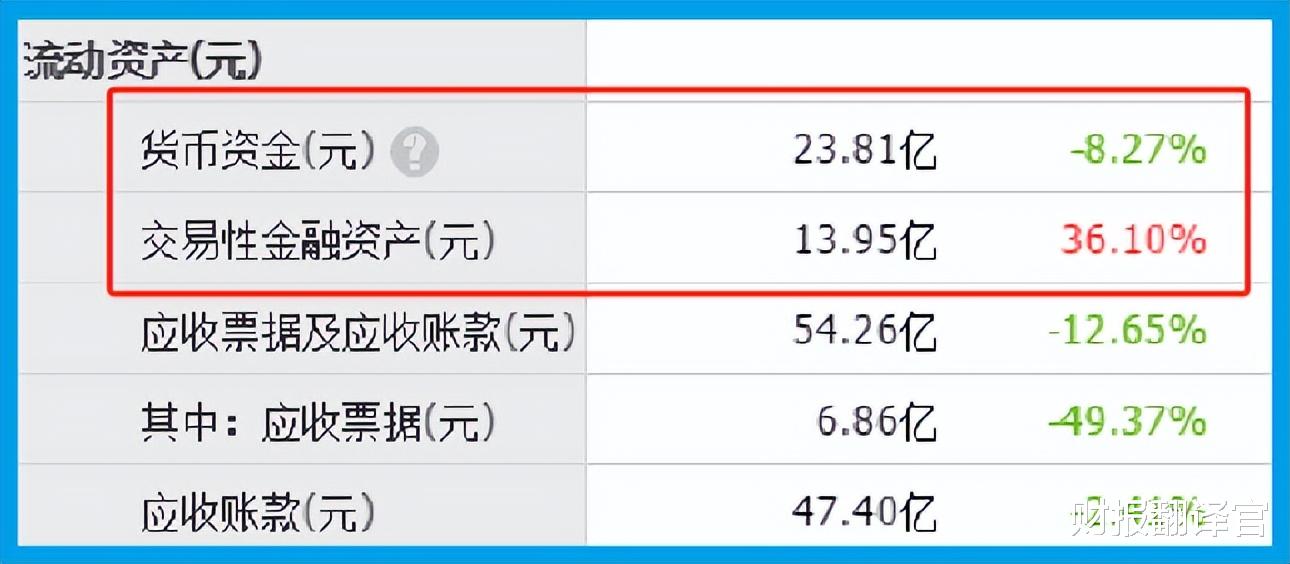Click the 货币资金(元) row label
Image resolution: width=1290 pixels, height=564 pixels.
pos(258,152)
